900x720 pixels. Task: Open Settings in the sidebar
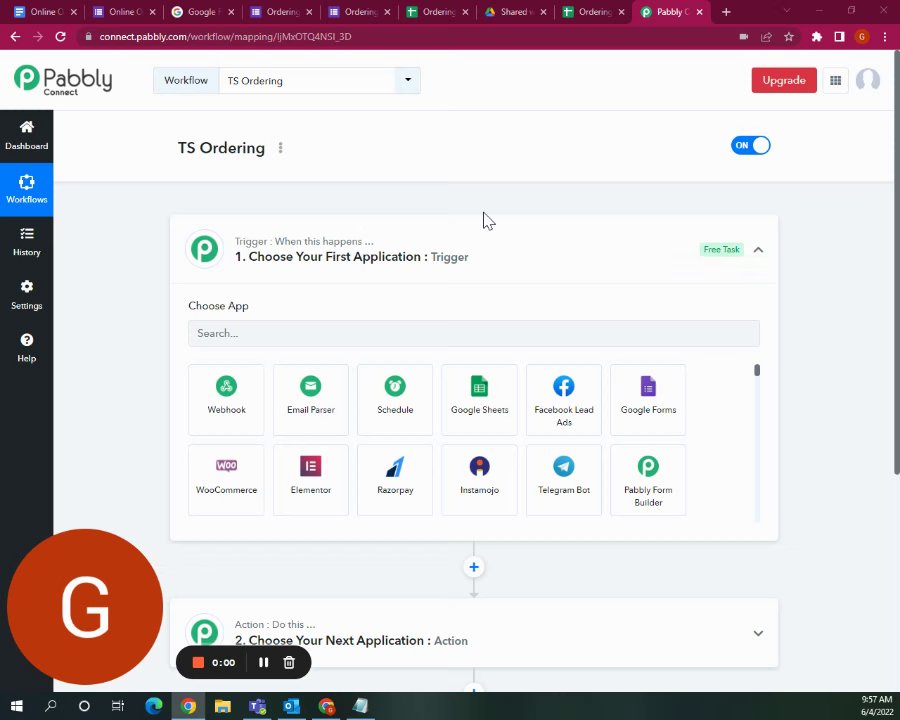tap(26, 295)
